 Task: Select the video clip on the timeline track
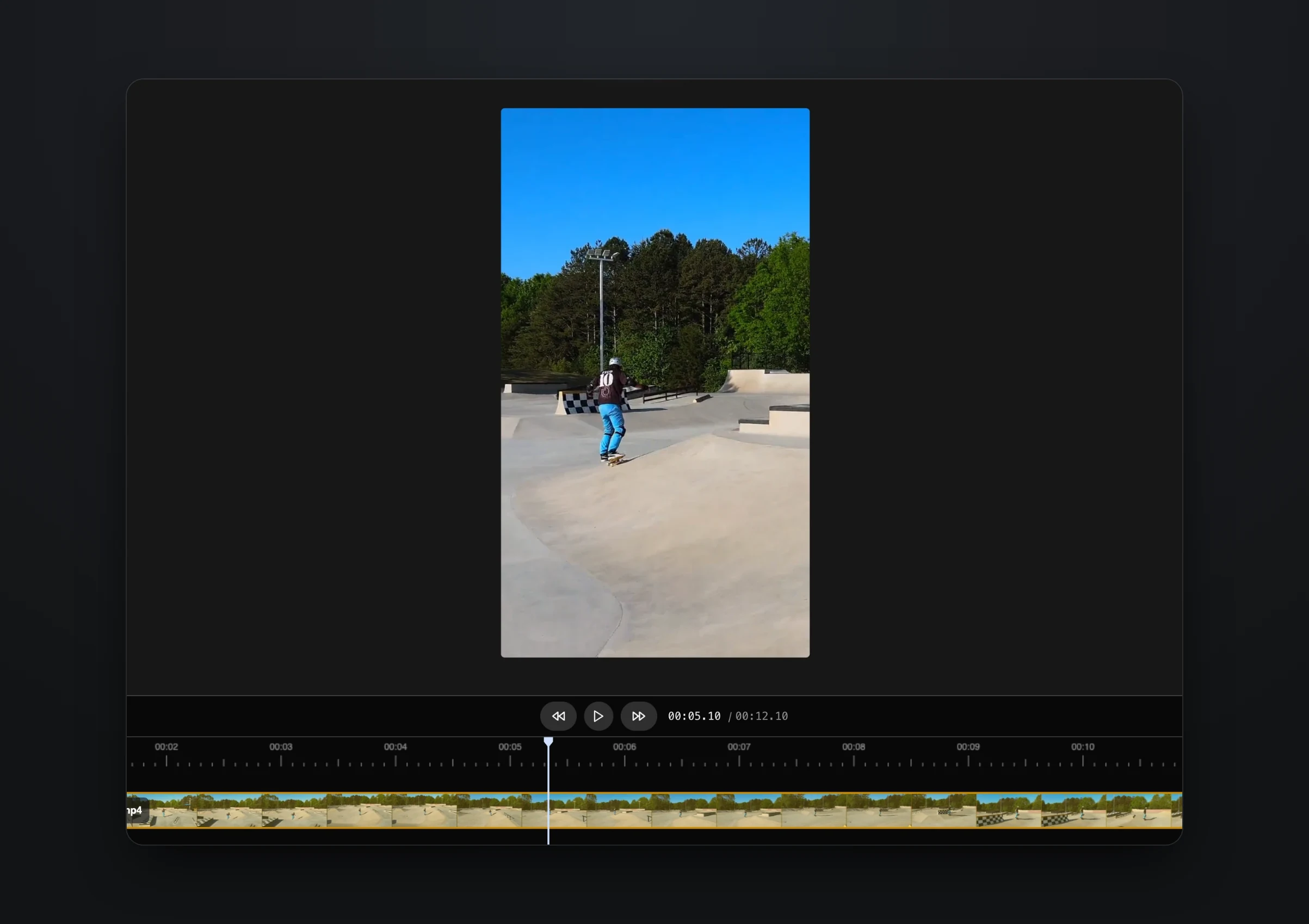pos(654,810)
